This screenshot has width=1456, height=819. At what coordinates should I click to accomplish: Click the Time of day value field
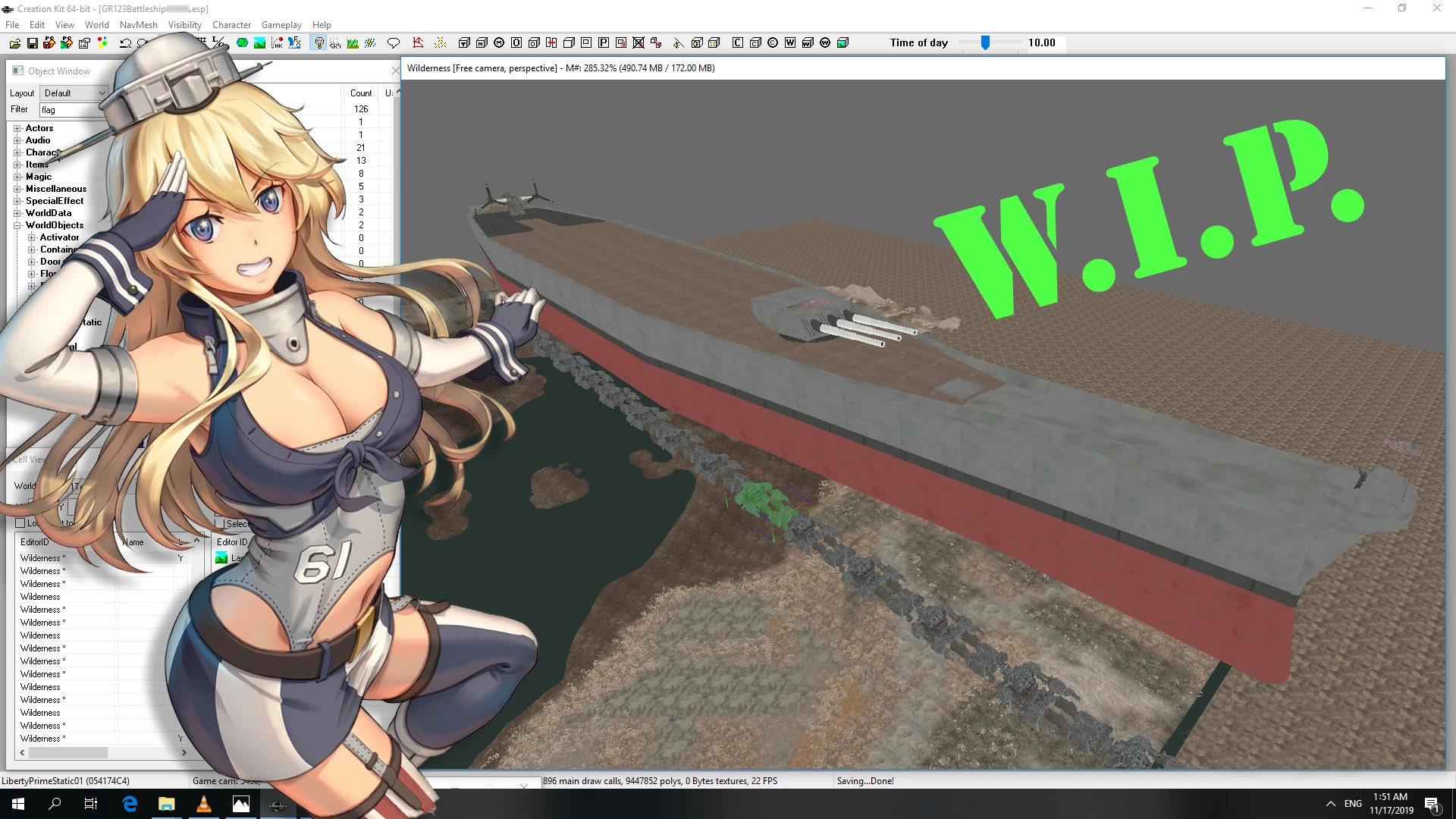pyautogui.click(x=1045, y=43)
